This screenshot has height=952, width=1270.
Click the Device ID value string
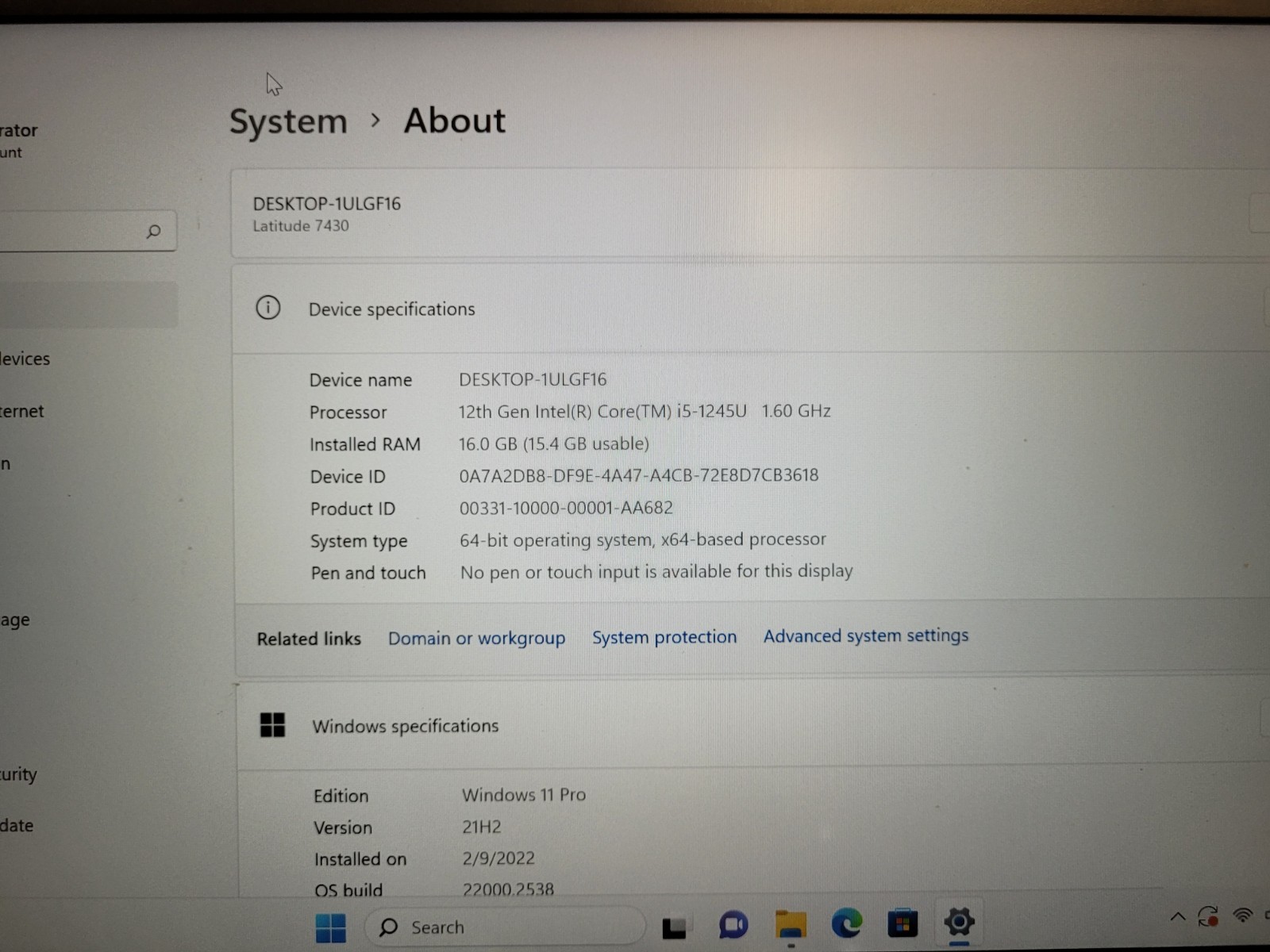(x=639, y=475)
